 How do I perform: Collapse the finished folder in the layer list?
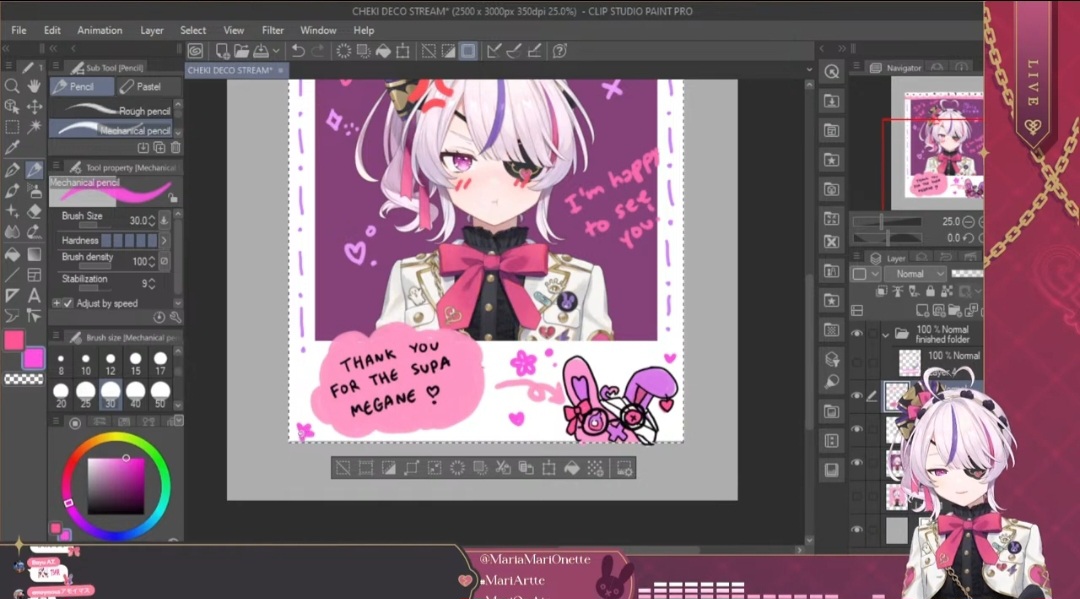pyautogui.click(x=886, y=334)
